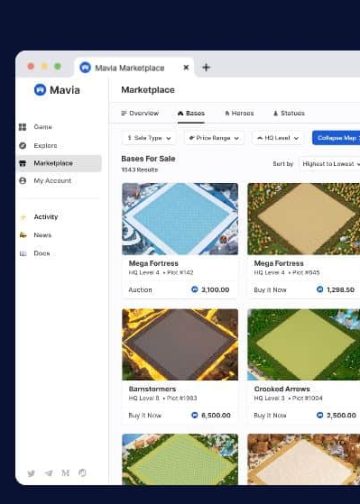Open the green base thumbnail under Barnstormers
360x504 pixels.
[x=180, y=459]
